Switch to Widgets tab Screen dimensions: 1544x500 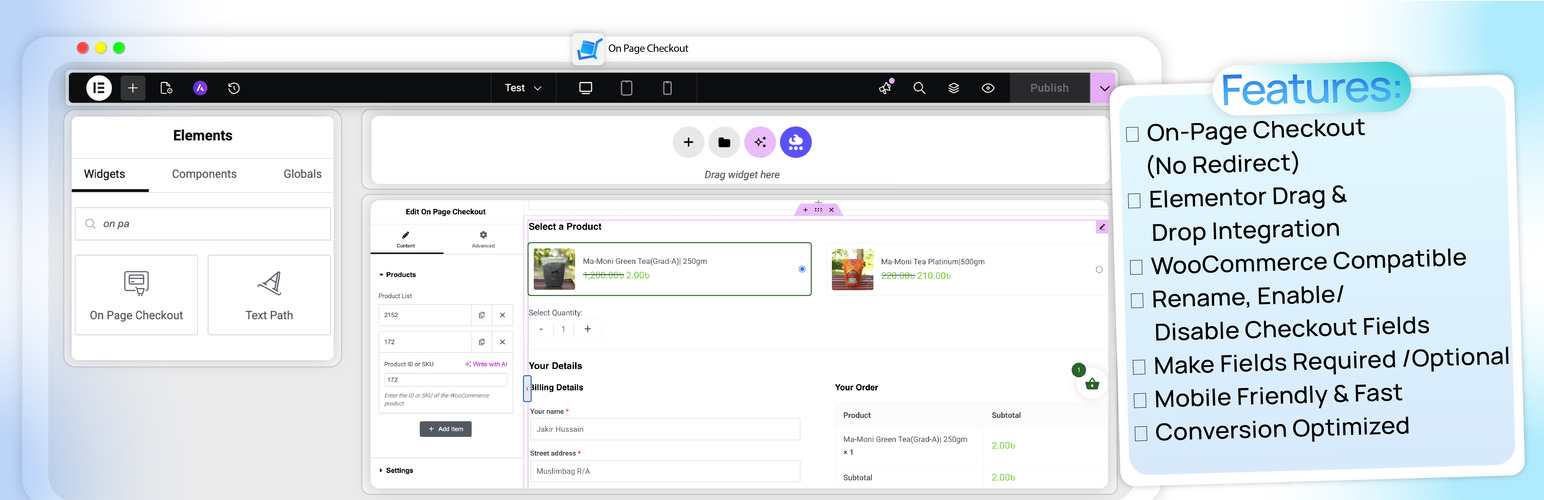click(x=104, y=174)
